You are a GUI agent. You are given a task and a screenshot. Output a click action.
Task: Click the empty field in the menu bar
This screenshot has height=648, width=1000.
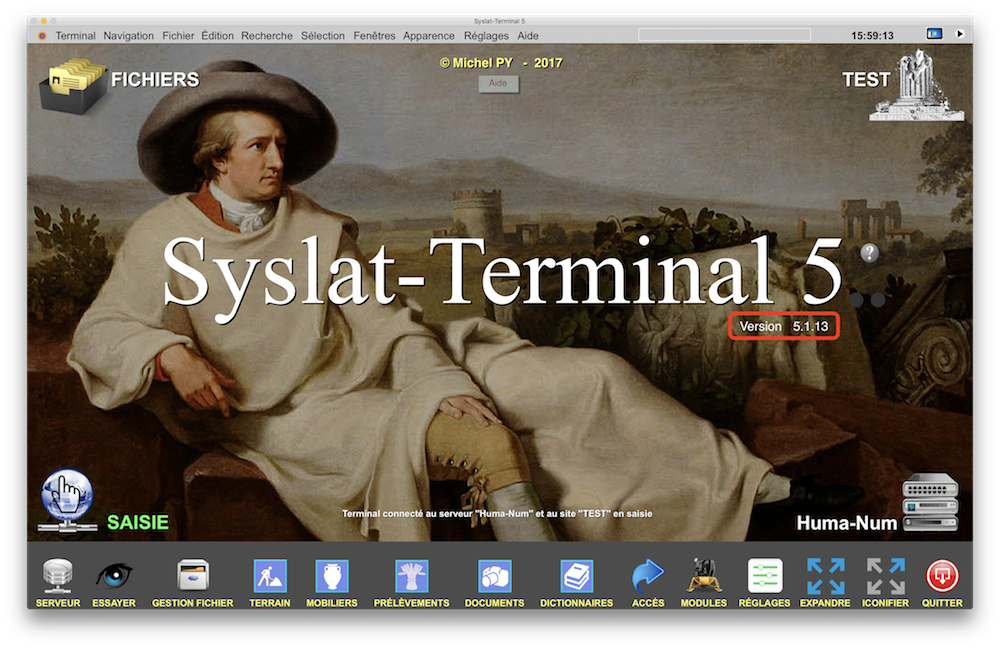(724, 34)
